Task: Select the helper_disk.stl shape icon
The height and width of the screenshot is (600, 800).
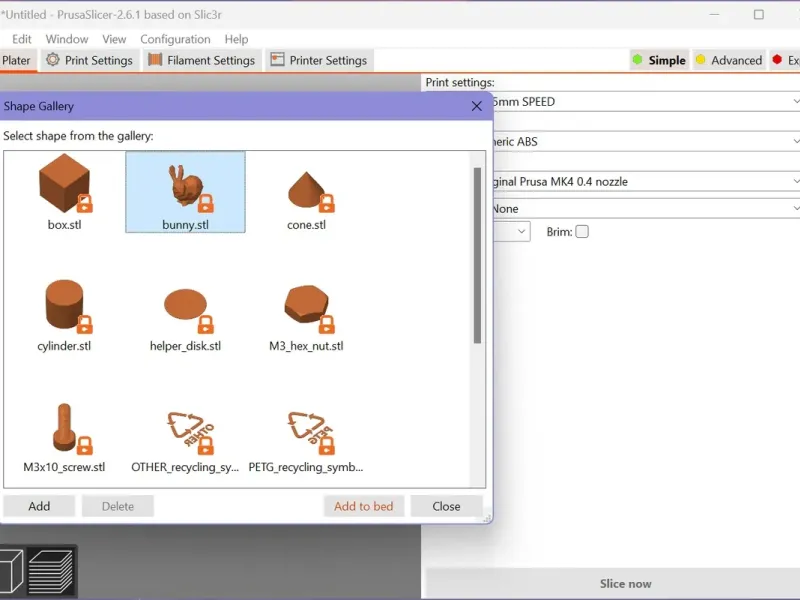Action: [x=185, y=305]
